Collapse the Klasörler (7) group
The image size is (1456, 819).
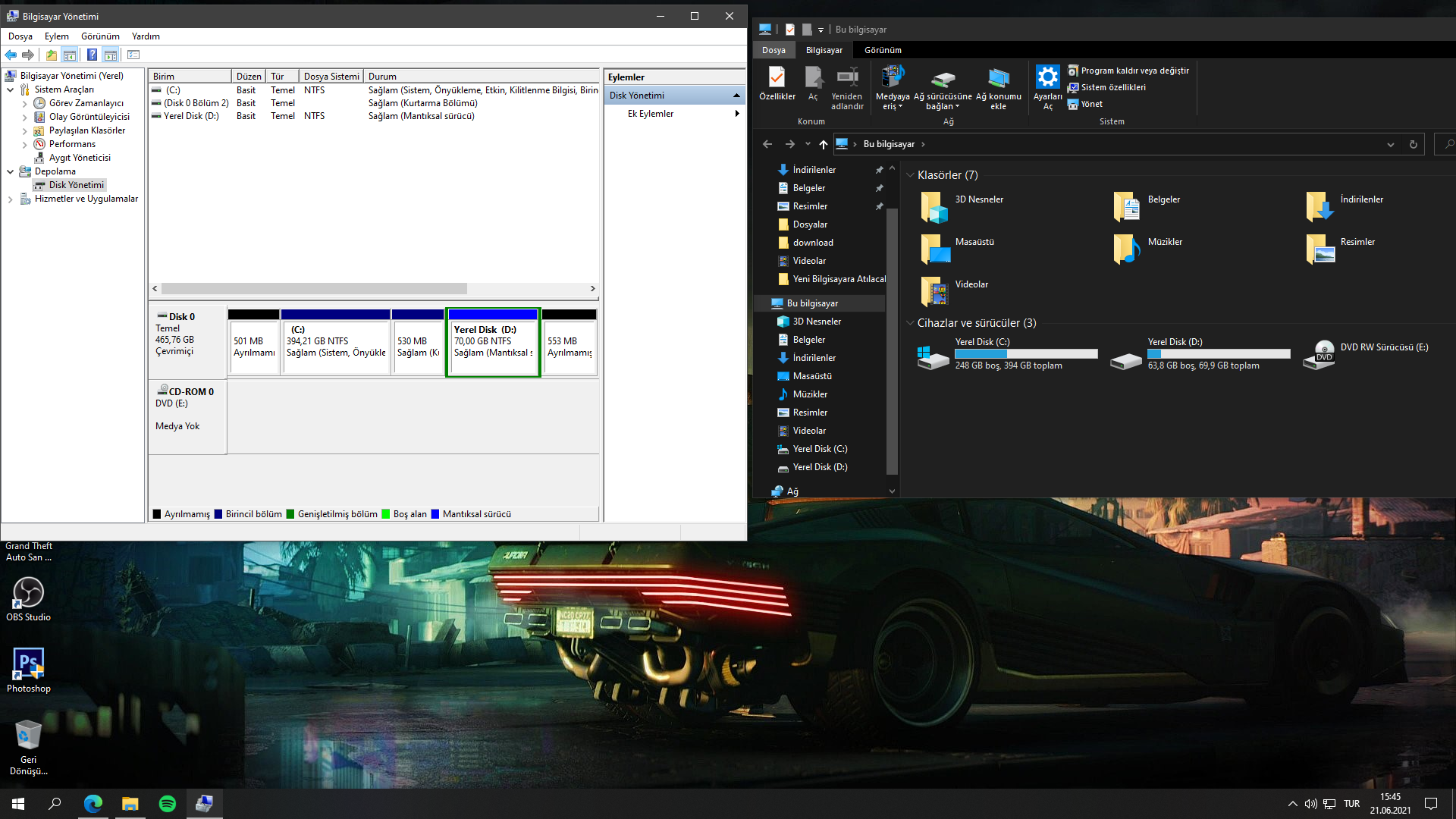tap(910, 175)
